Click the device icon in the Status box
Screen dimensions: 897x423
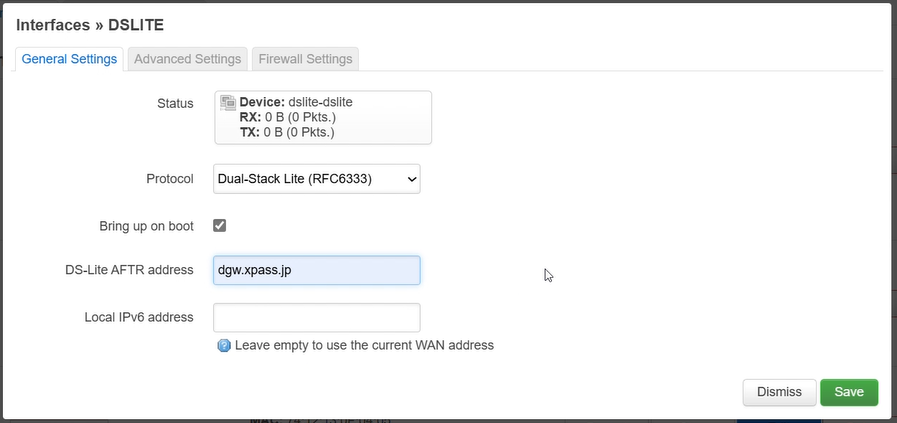coord(228,102)
